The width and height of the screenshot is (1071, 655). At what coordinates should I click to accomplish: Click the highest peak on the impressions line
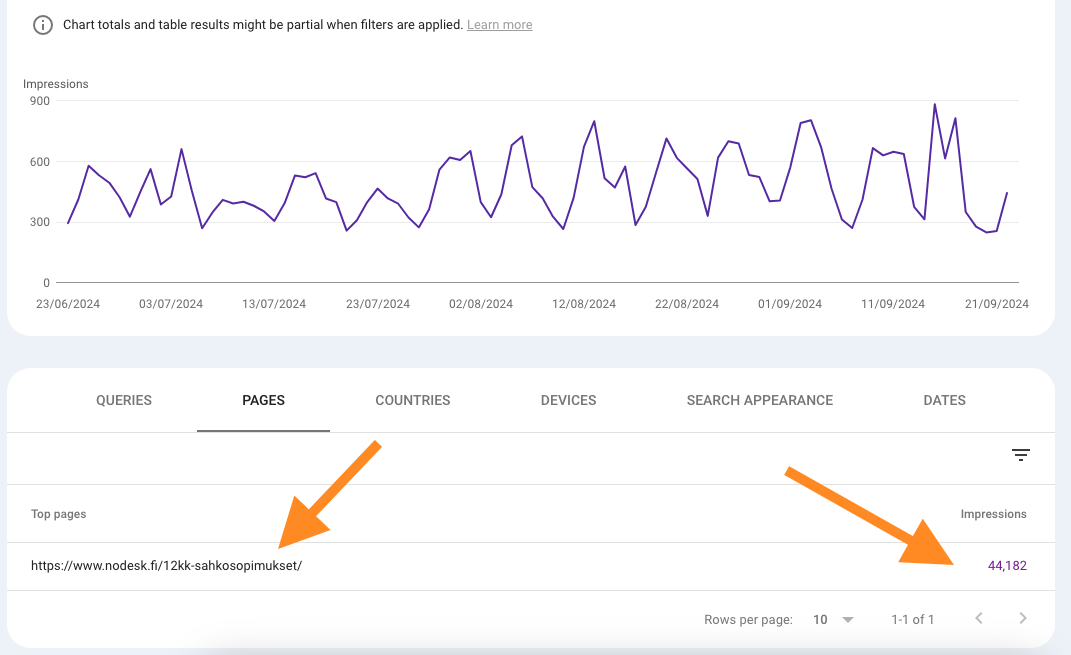click(x=934, y=104)
